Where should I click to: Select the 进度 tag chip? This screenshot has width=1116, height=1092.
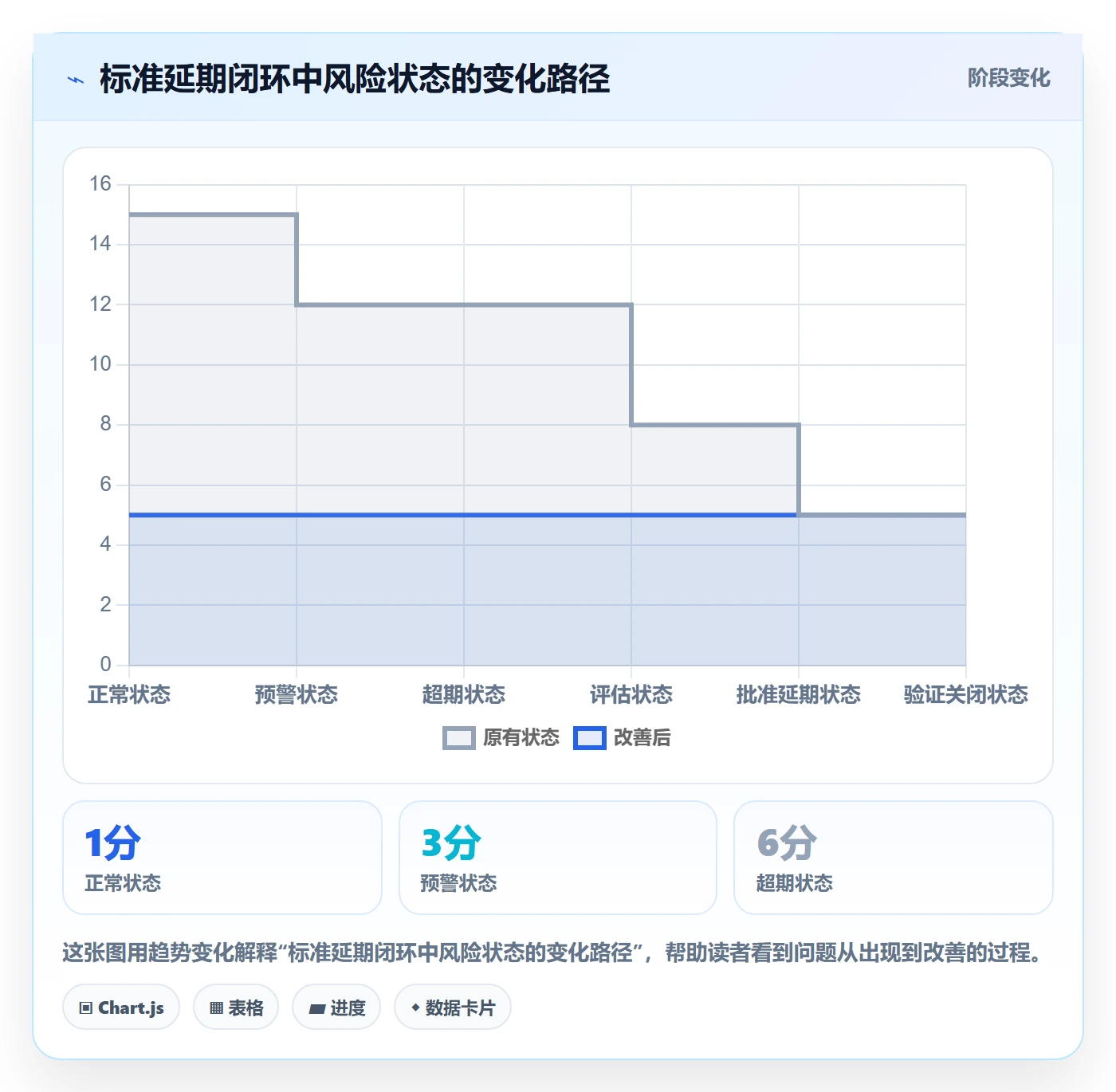[336, 1008]
